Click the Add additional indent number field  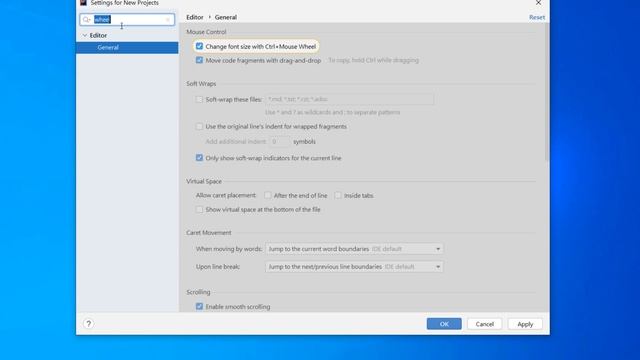coord(279,142)
